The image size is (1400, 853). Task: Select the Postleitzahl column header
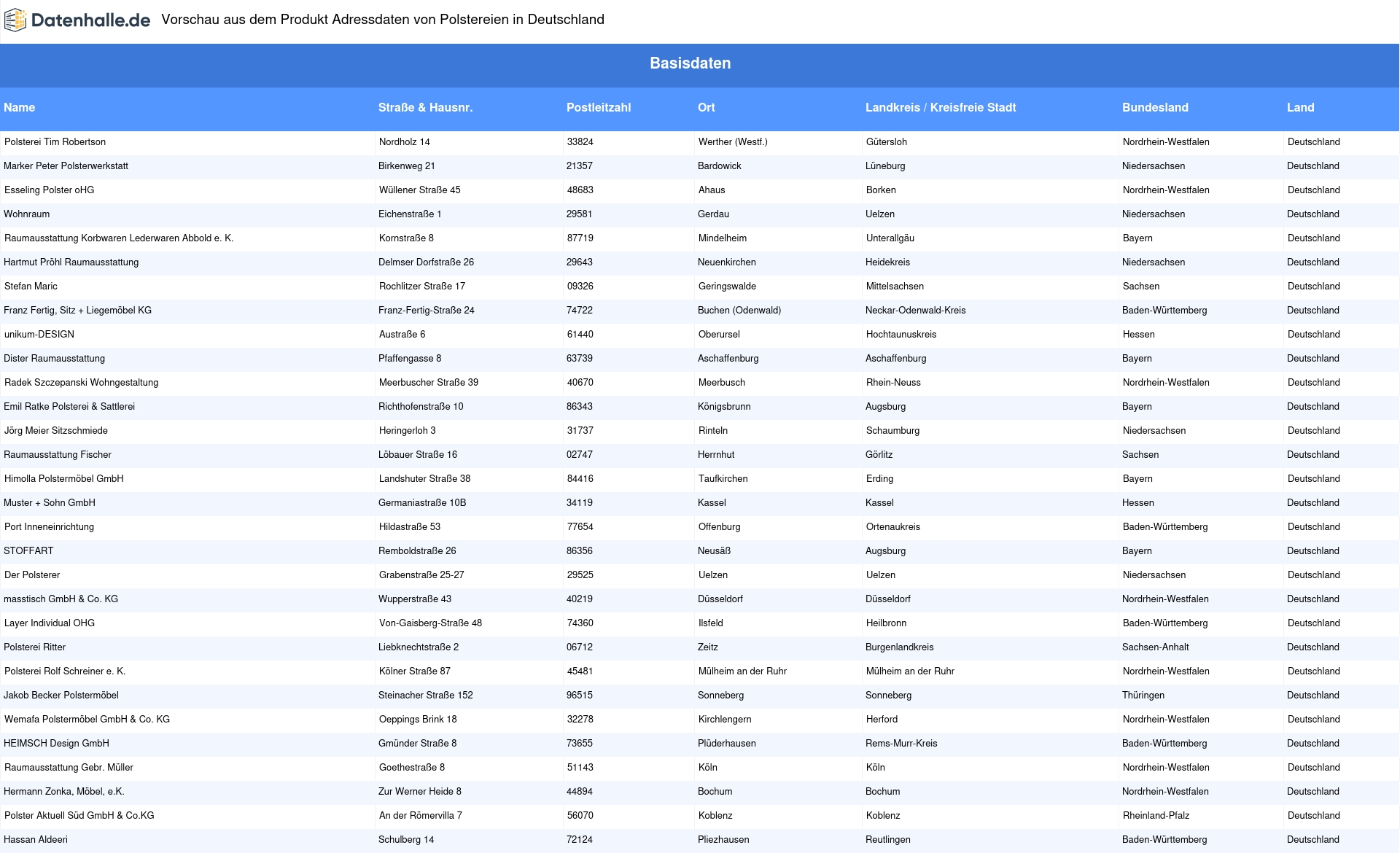click(599, 107)
